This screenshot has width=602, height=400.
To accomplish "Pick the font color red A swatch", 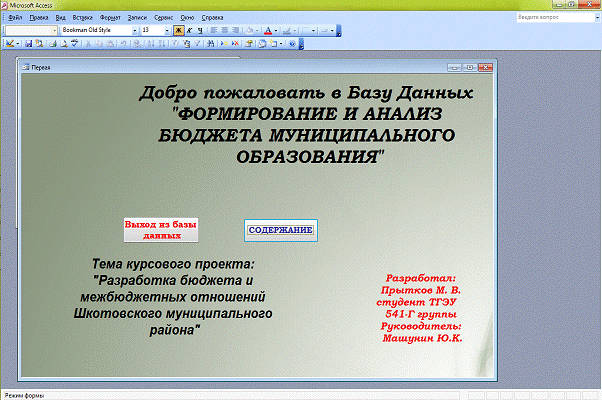I will point(268,31).
